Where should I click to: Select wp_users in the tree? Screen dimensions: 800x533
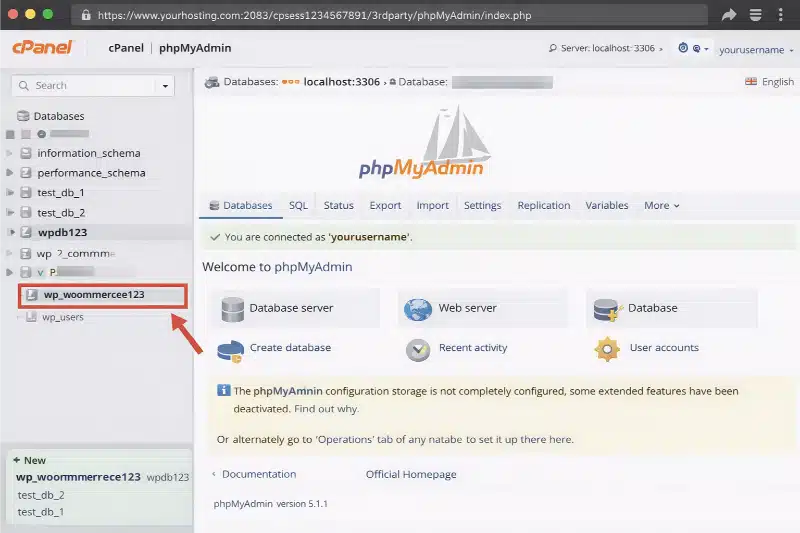coord(63,317)
